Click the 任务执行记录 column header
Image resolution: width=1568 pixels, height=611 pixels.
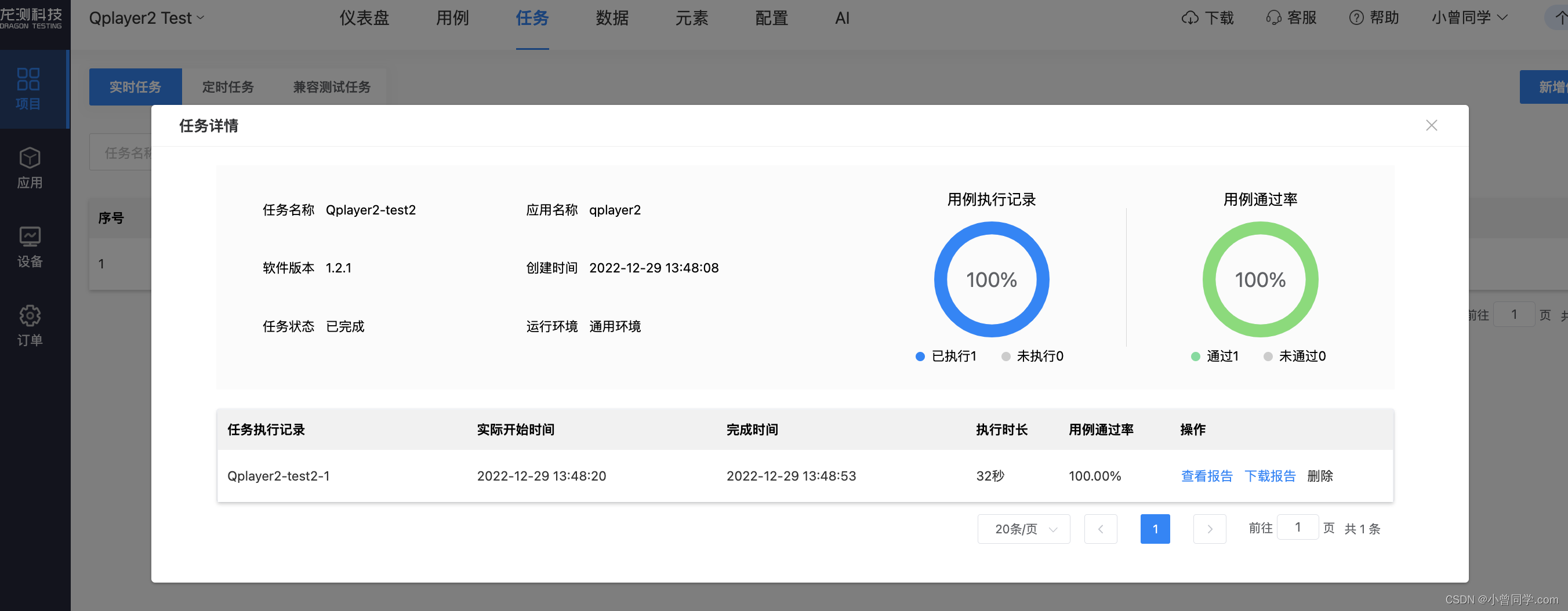pyautogui.click(x=266, y=430)
